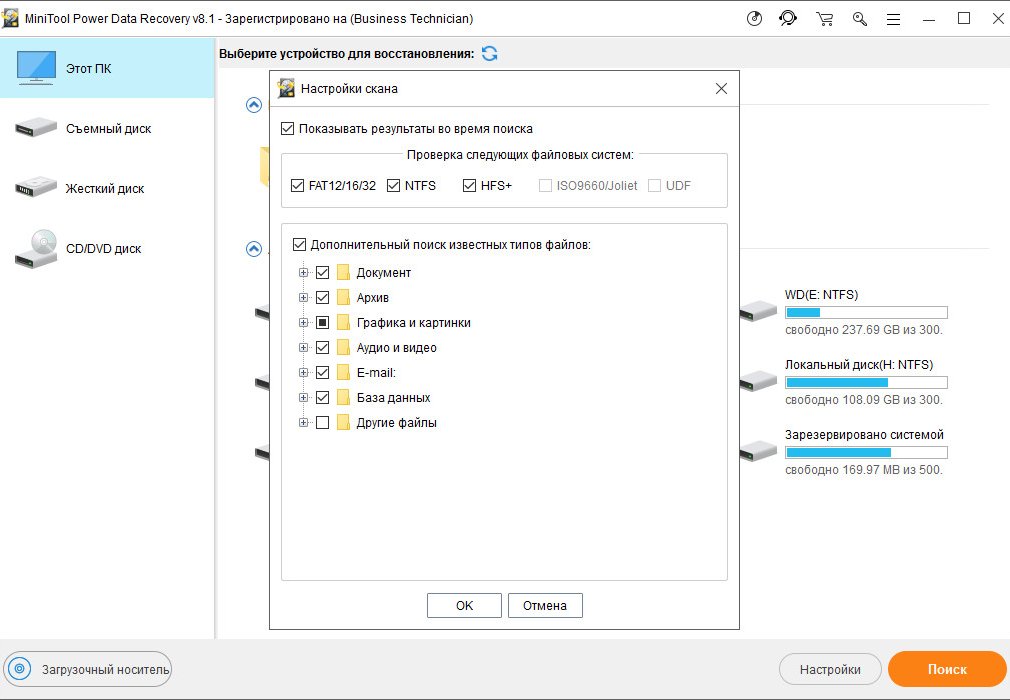The width and height of the screenshot is (1010, 700).
Task: Click the Локальный диск(H: NTFS) drive icon
Action: [x=758, y=381]
